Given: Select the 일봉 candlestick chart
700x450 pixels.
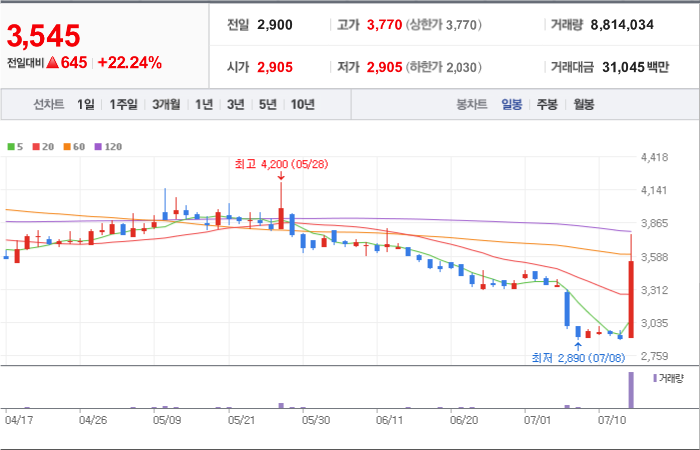Looking at the screenshot, I should click(511, 104).
